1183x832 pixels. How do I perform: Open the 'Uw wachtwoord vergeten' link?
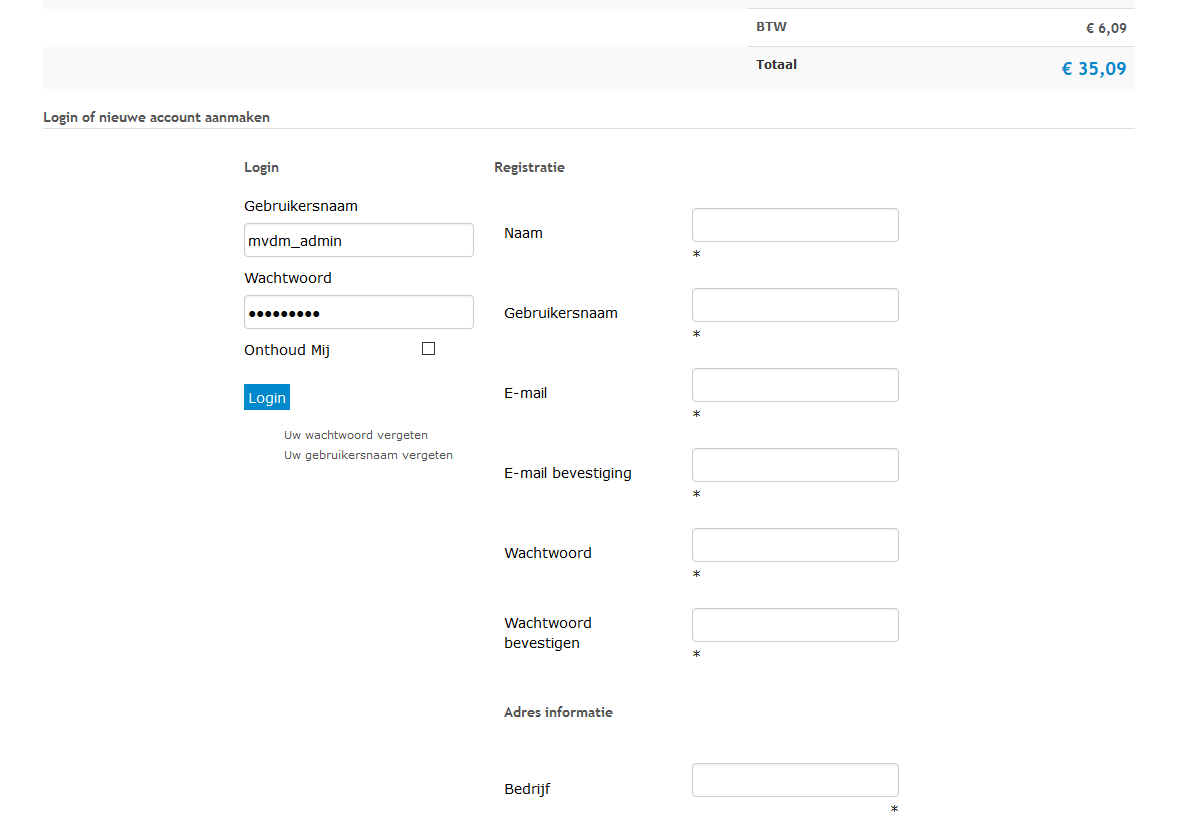click(356, 435)
